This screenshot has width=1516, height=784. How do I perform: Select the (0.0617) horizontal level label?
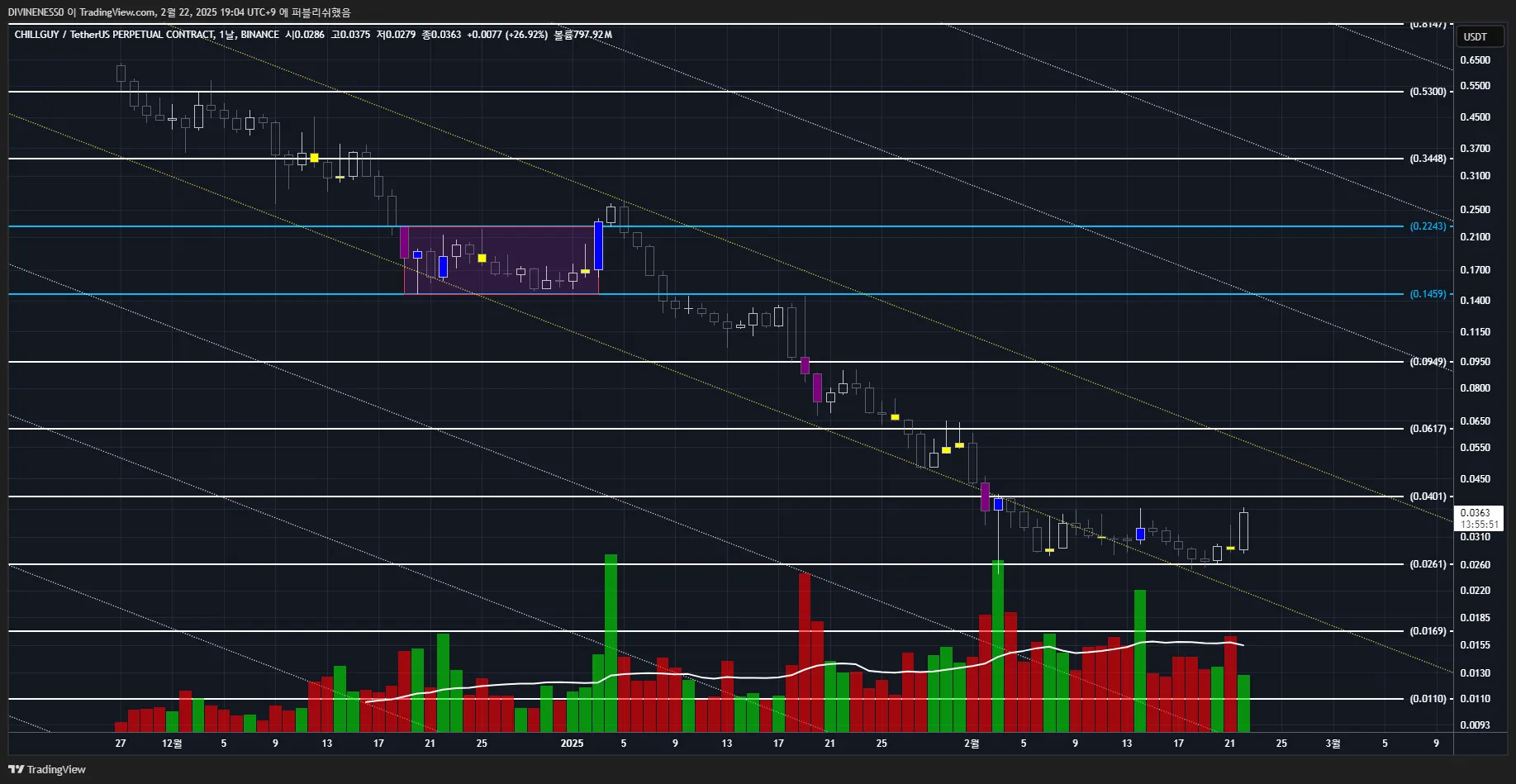pyautogui.click(x=1428, y=429)
